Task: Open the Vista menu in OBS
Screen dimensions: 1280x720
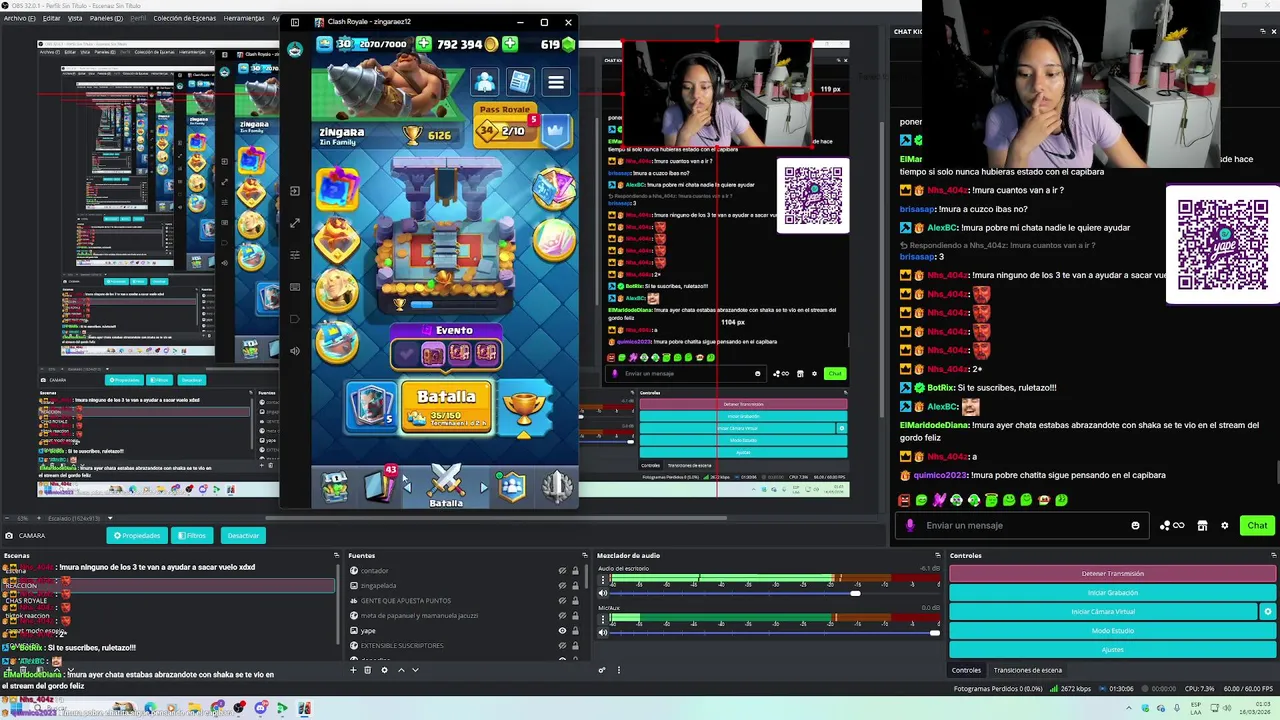Action: (x=75, y=18)
